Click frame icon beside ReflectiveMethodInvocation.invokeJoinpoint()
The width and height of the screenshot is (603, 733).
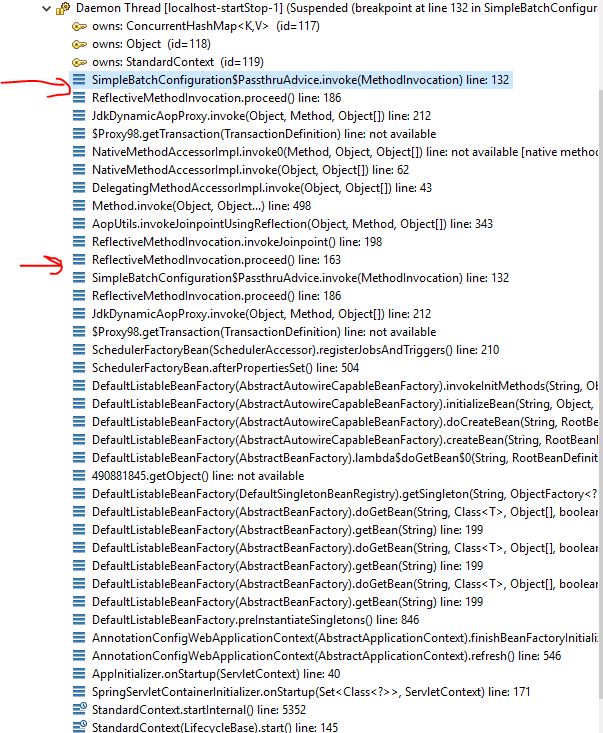click(79, 242)
